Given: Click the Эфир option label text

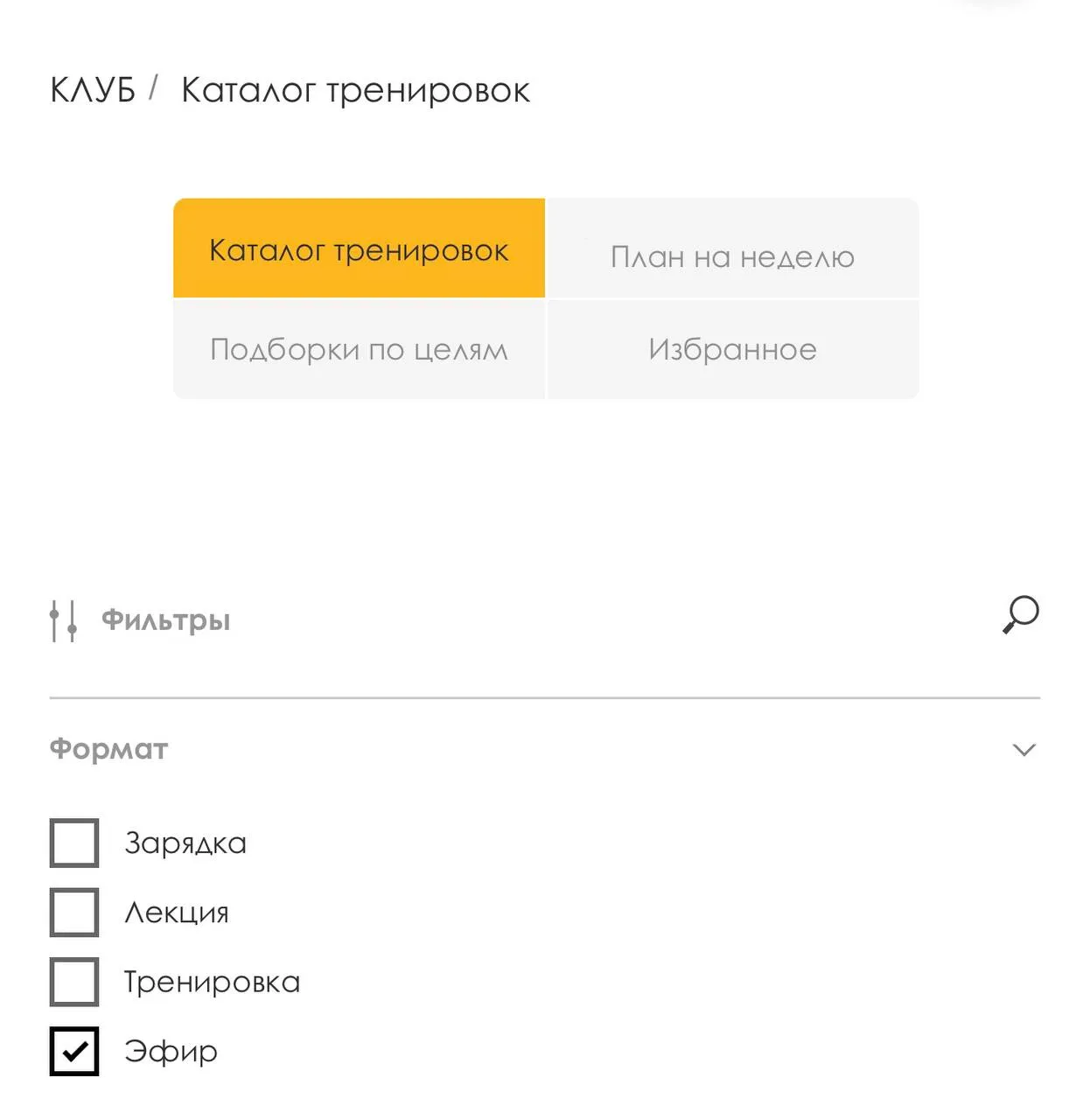Looking at the screenshot, I should [x=171, y=1051].
